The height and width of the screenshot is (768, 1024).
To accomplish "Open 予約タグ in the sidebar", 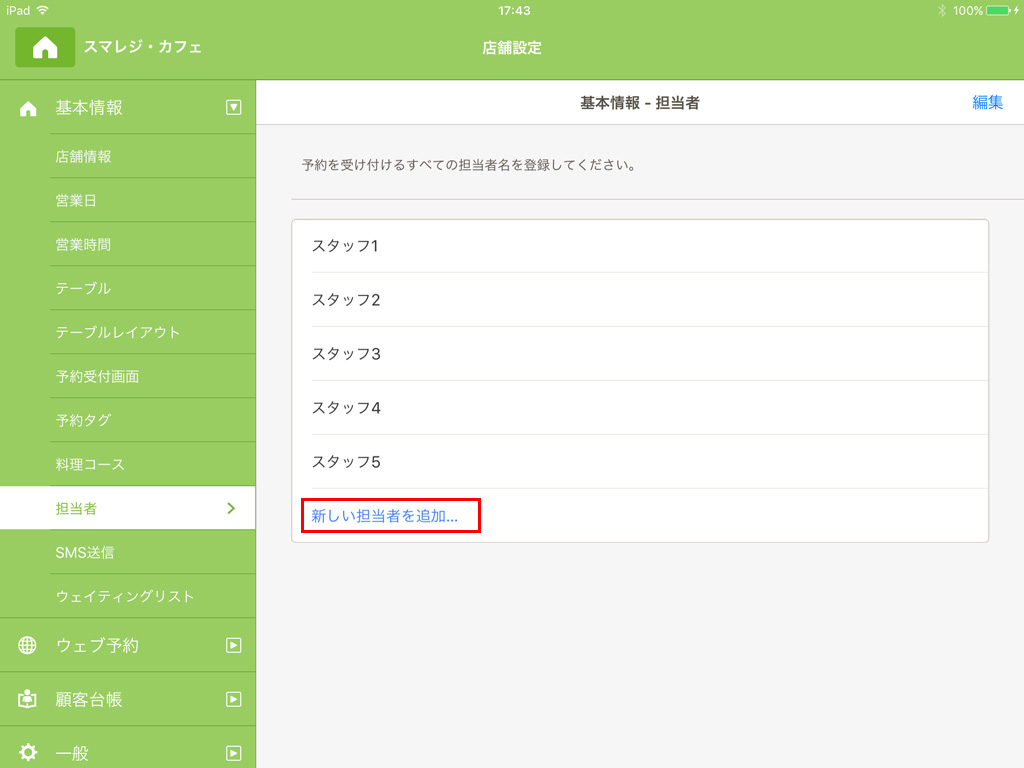I will [x=153, y=420].
